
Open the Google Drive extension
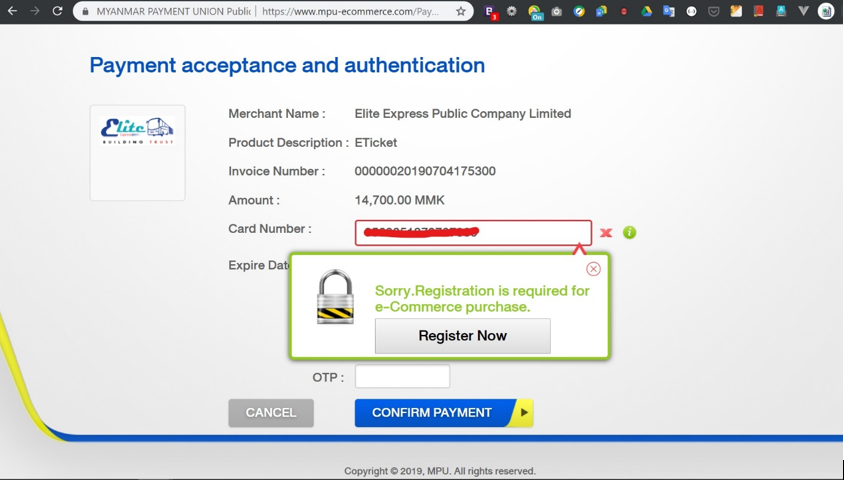(646, 11)
